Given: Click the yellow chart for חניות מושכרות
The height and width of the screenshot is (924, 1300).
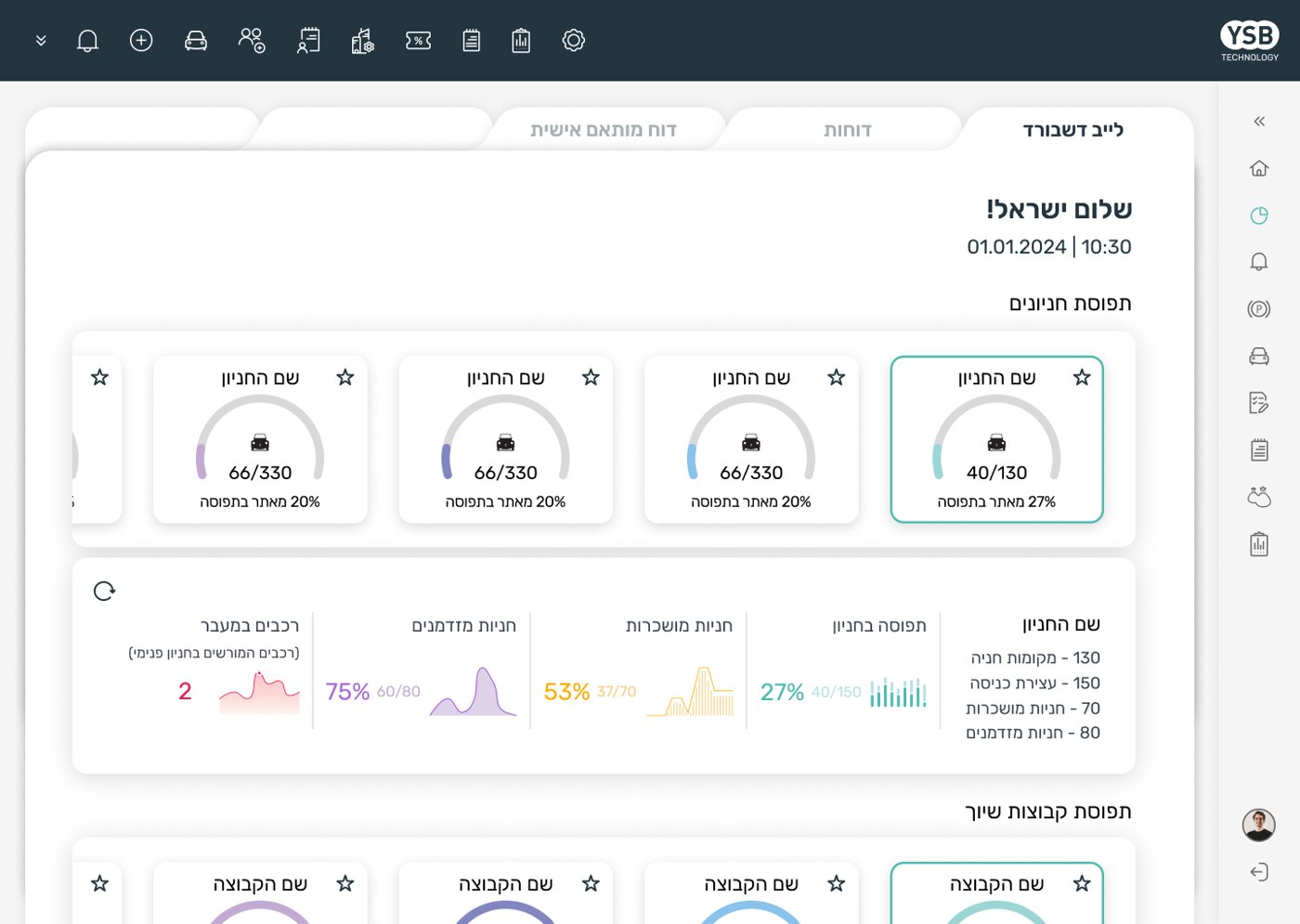Looking at the screenshot, I should [x=691, y=692].
